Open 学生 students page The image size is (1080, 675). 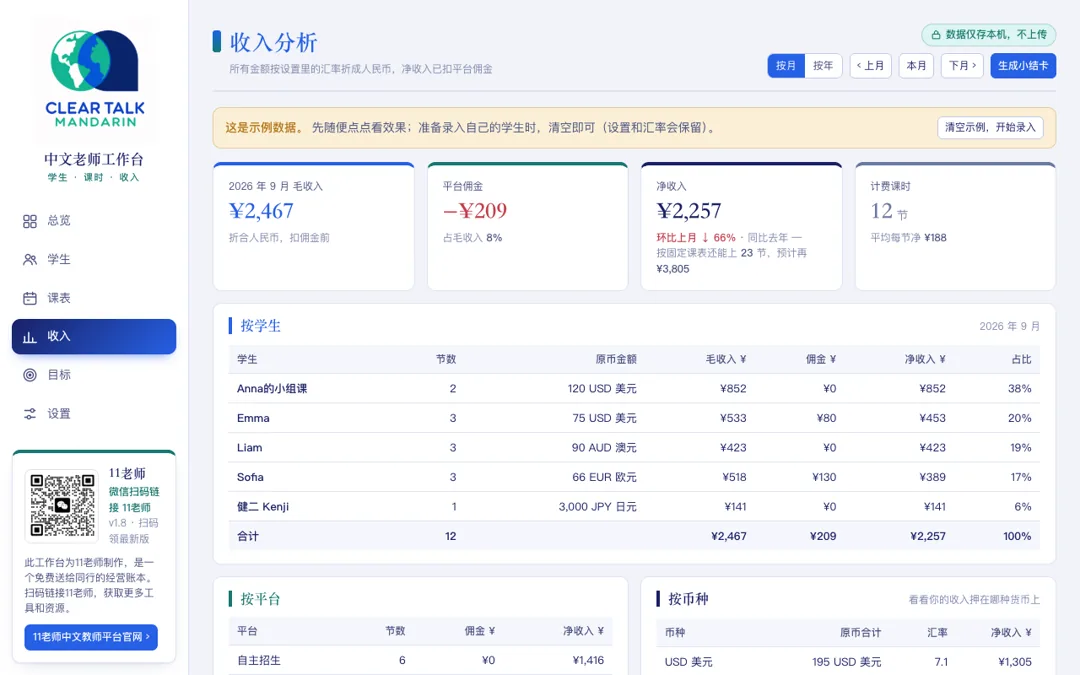coord(94,260)
